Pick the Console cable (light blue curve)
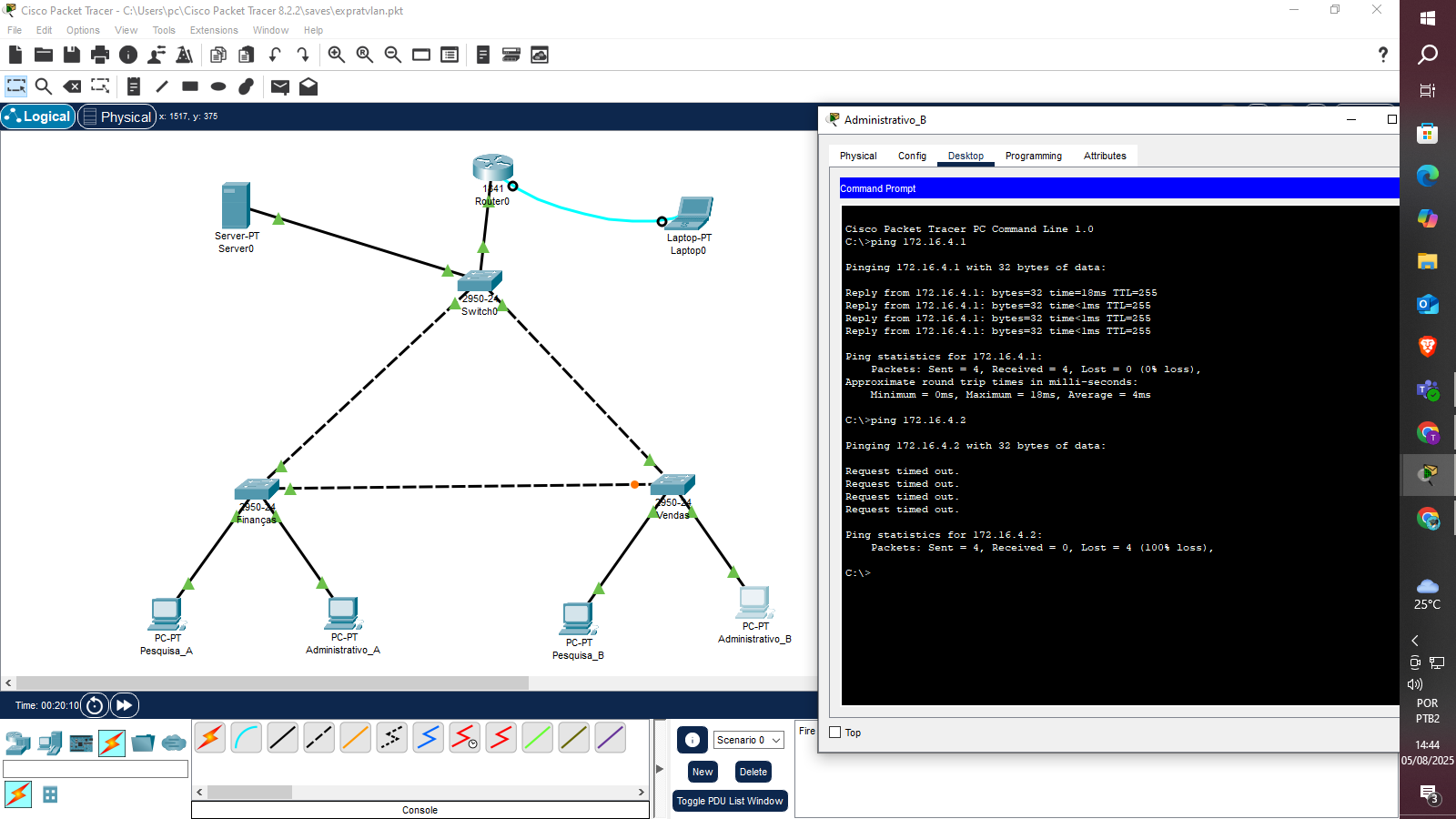Image resolution: width=1456 pixels, height=819 pixels. 247,738
